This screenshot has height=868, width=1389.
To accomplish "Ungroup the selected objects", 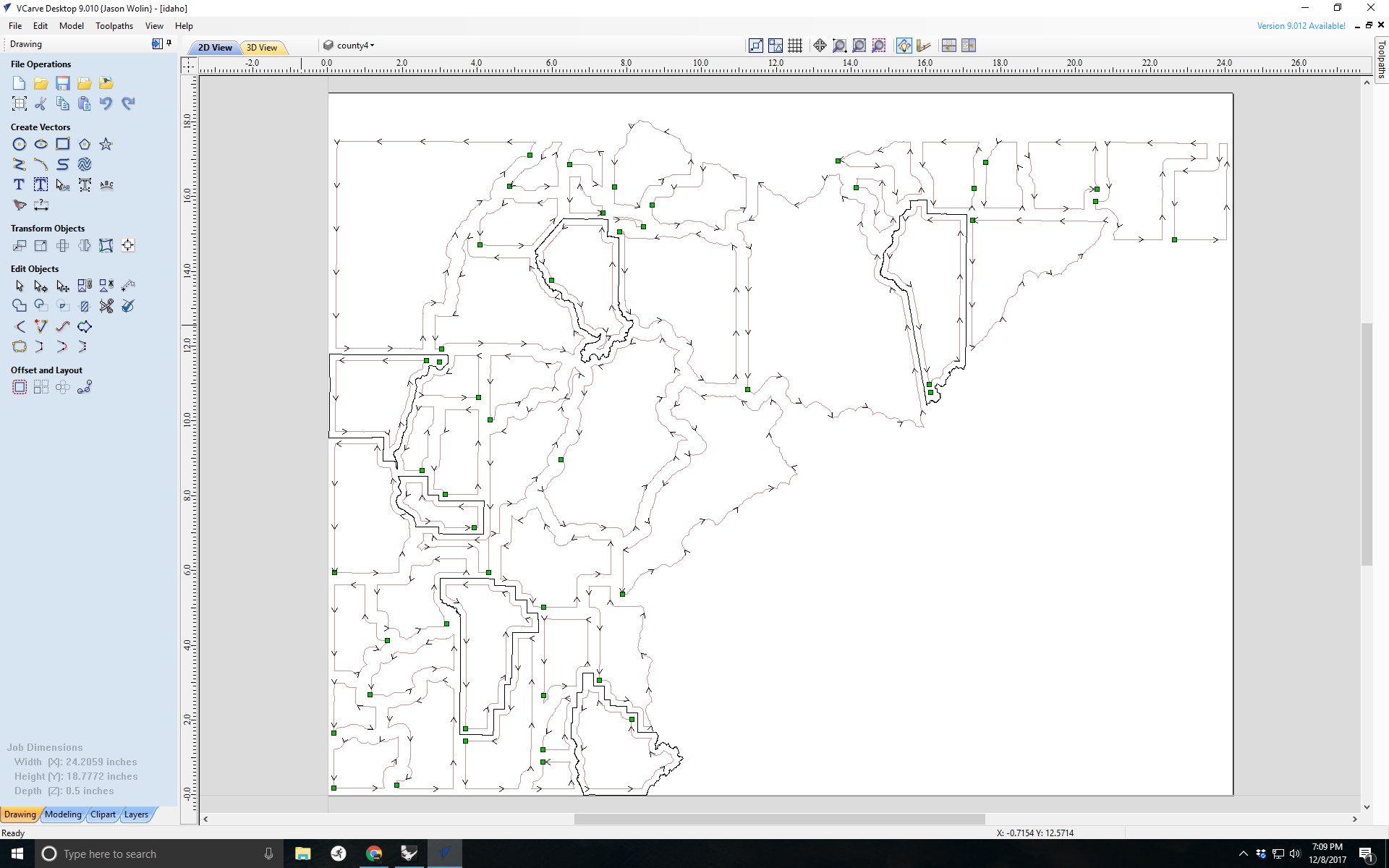I will click(106, 286).
